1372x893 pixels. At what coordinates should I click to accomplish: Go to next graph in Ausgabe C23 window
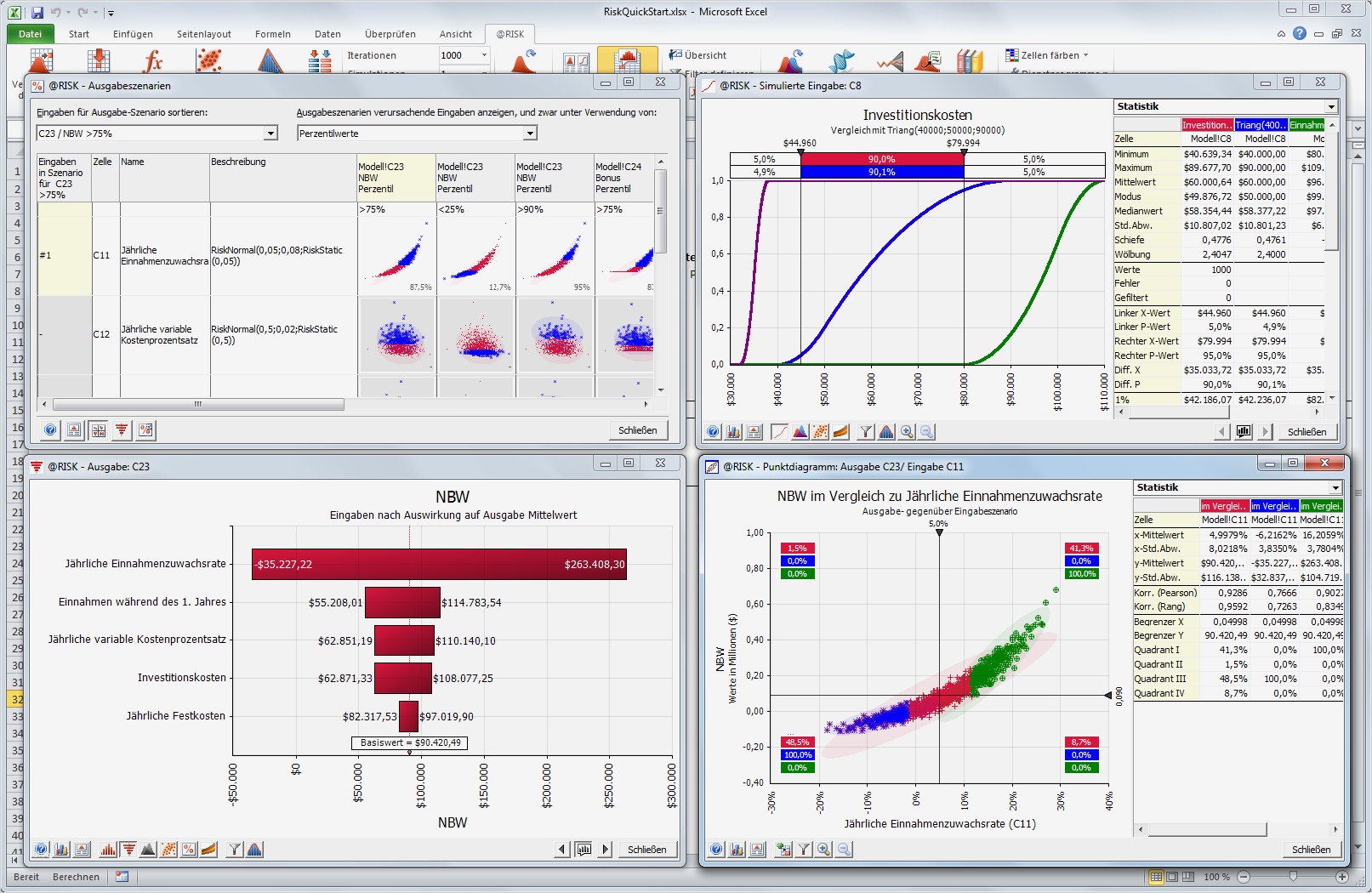coord(605,850)
